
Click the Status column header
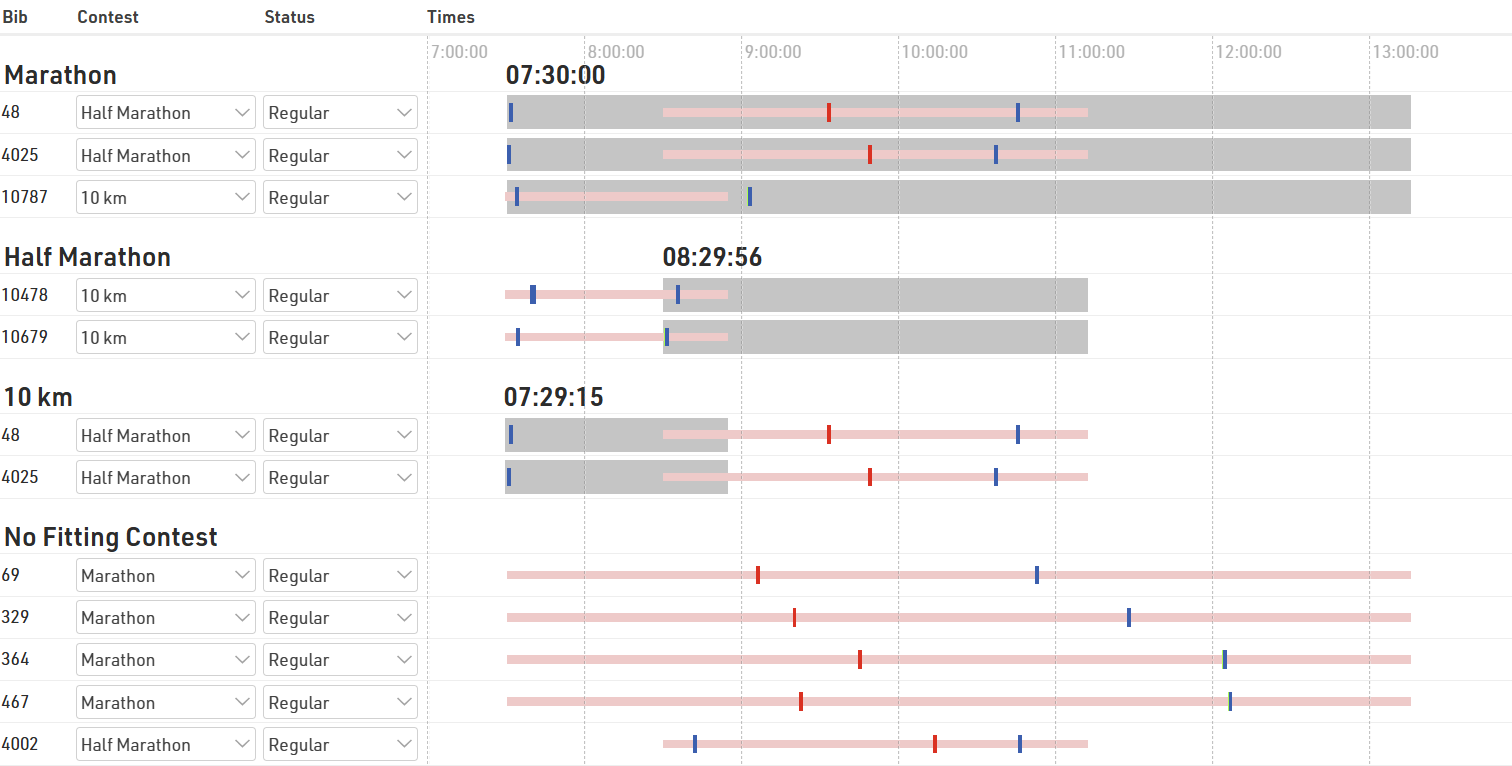tap(289, 17)
